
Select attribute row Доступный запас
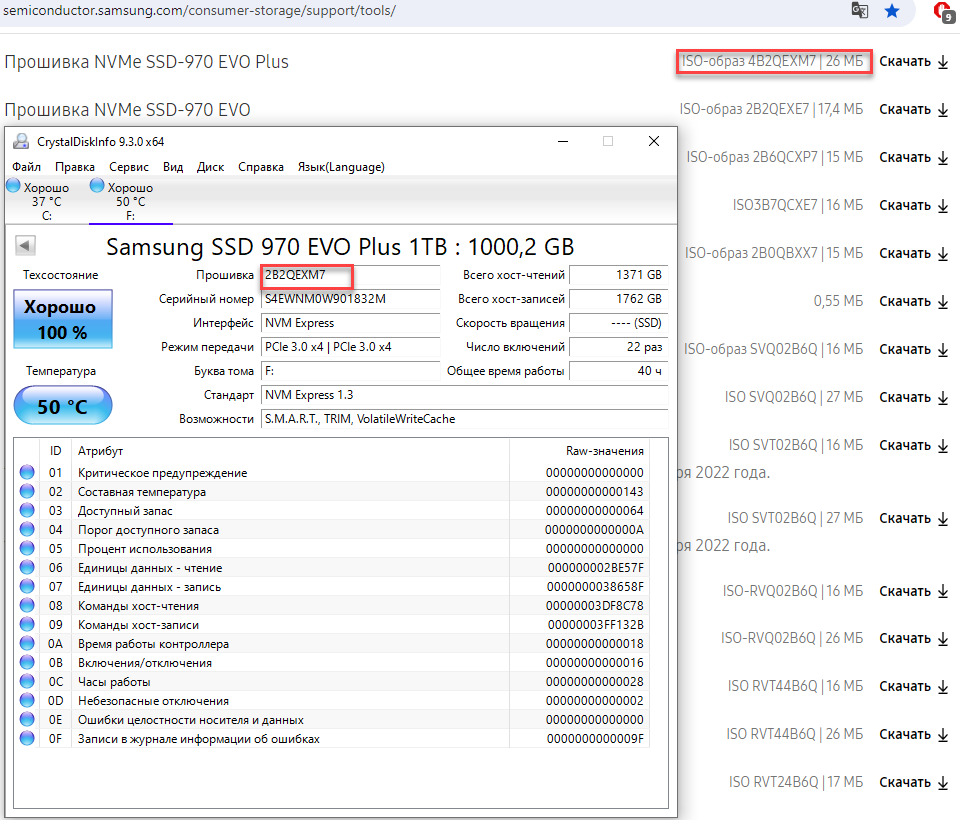coord(331,511)
